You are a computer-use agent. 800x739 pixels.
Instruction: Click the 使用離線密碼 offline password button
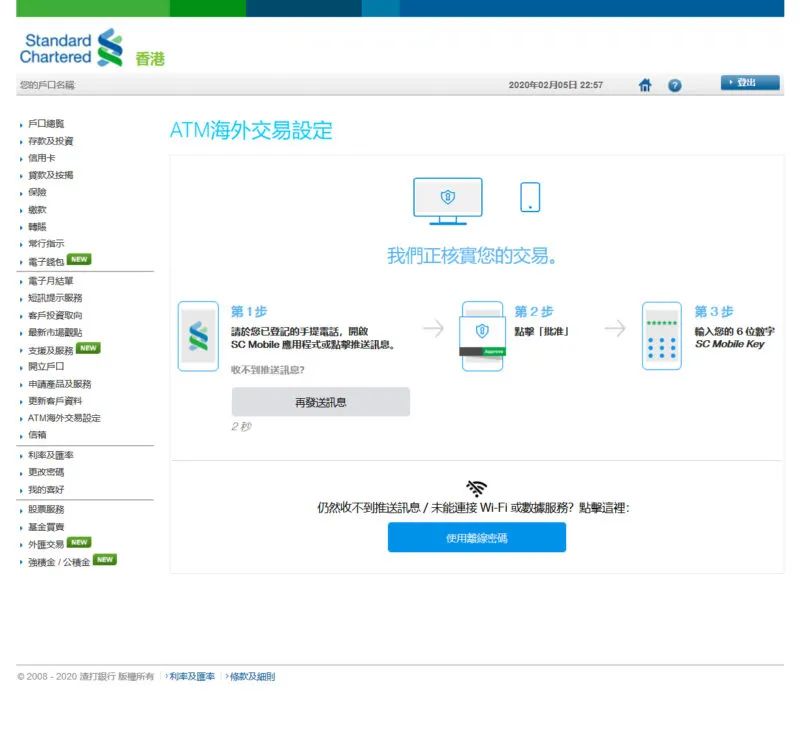coord(476,538)
